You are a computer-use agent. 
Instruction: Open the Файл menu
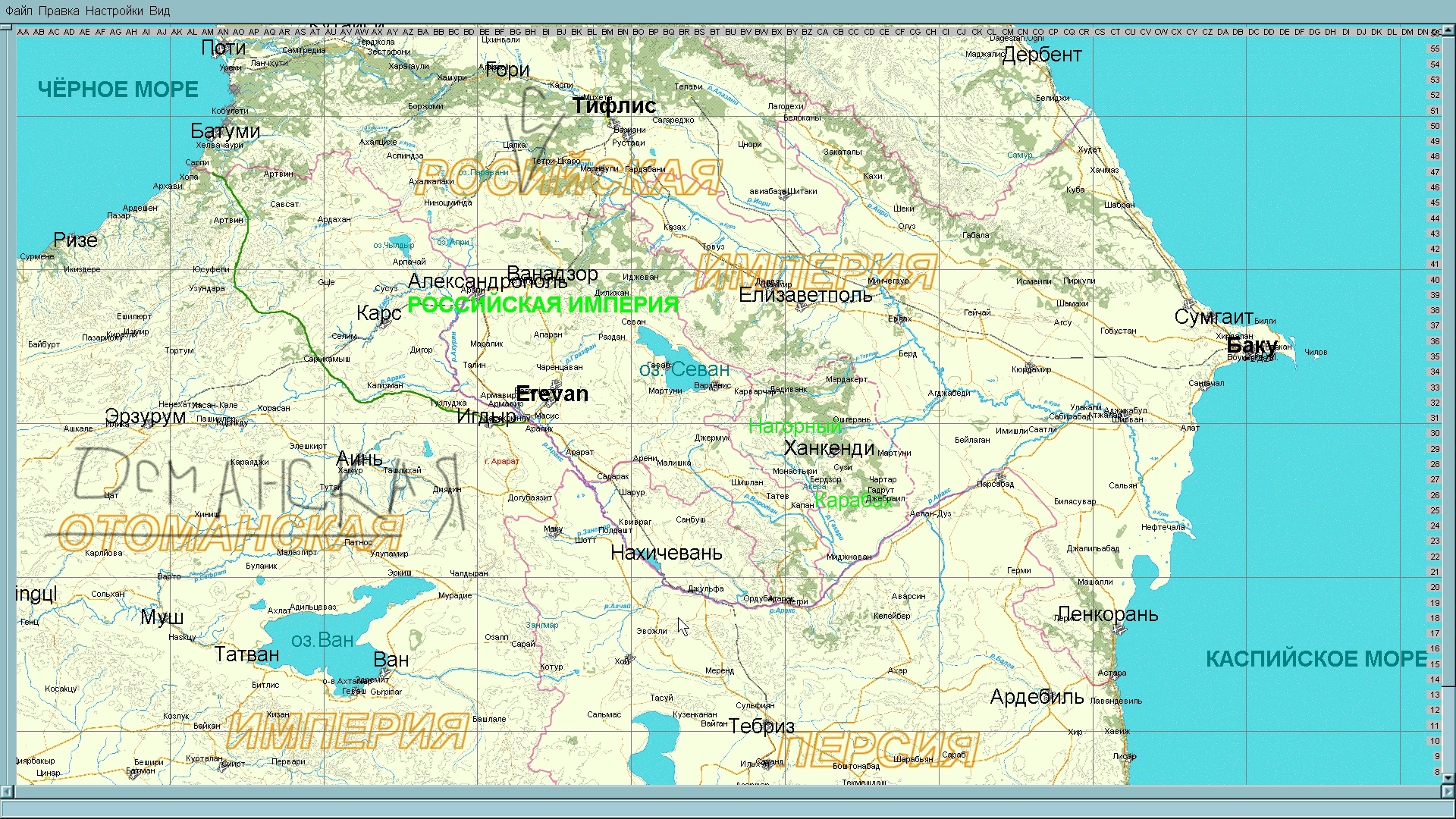coord(19,11)
